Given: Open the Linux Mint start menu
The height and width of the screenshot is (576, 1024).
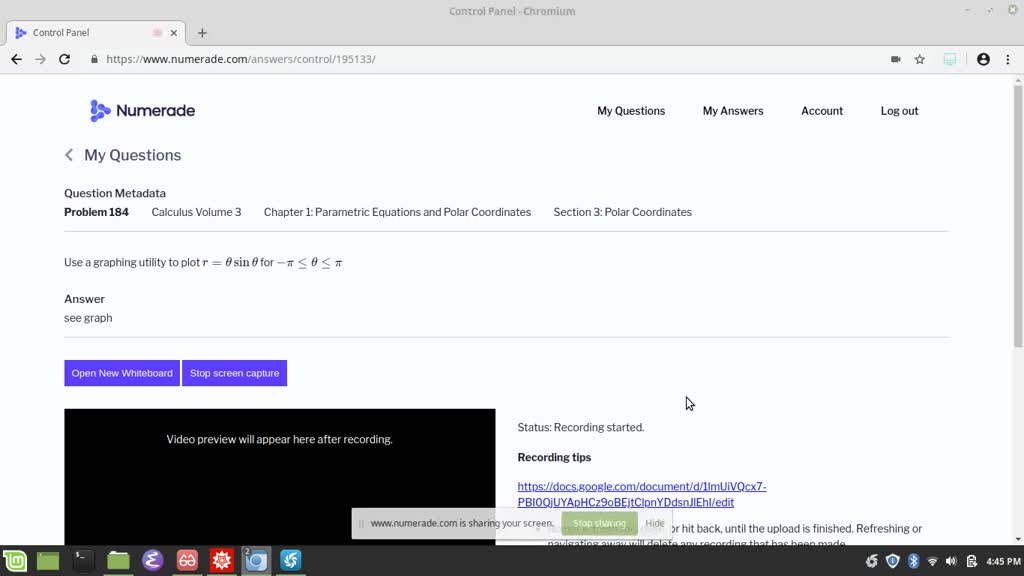Looking at the screenshot, I should (x=14, y=561).
